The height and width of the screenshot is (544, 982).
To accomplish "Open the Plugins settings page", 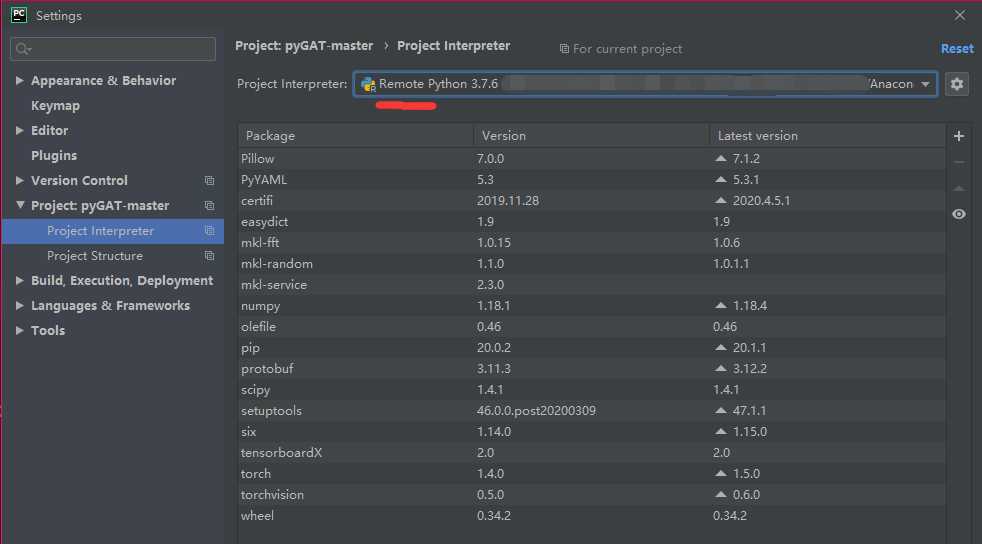I will click(54, 156).
